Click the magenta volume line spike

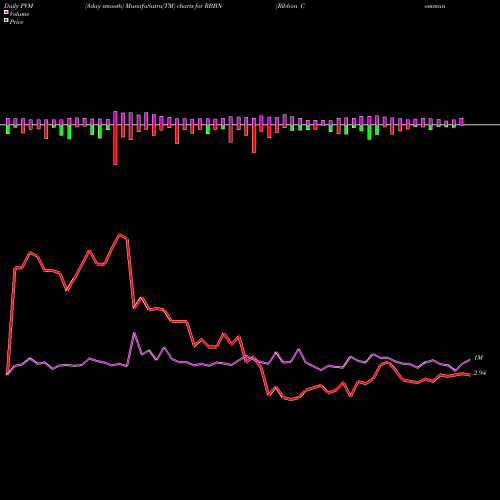tap(134, 333)
